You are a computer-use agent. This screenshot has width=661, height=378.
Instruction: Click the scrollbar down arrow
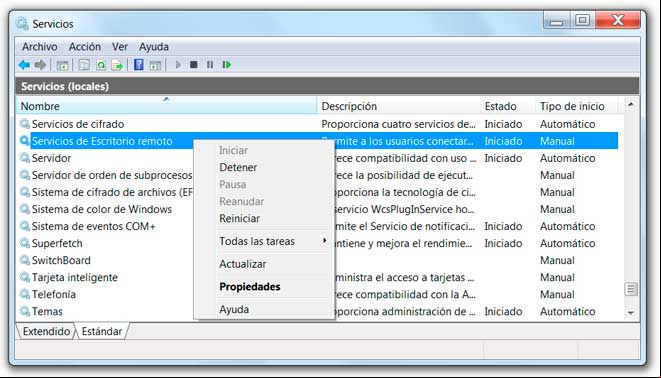(631, 312)
